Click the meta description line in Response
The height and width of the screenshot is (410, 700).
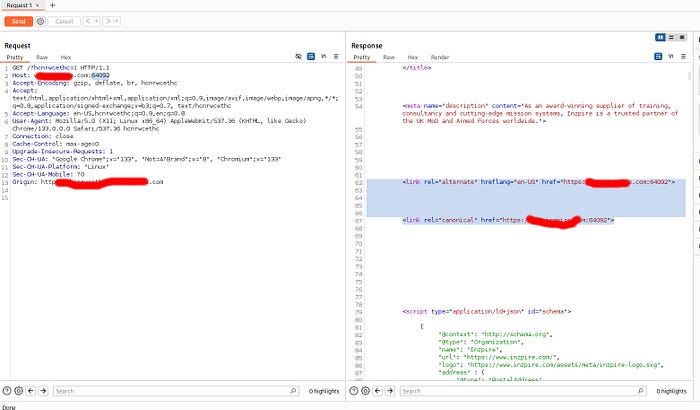pyautogui.click(x=540, y=113)
